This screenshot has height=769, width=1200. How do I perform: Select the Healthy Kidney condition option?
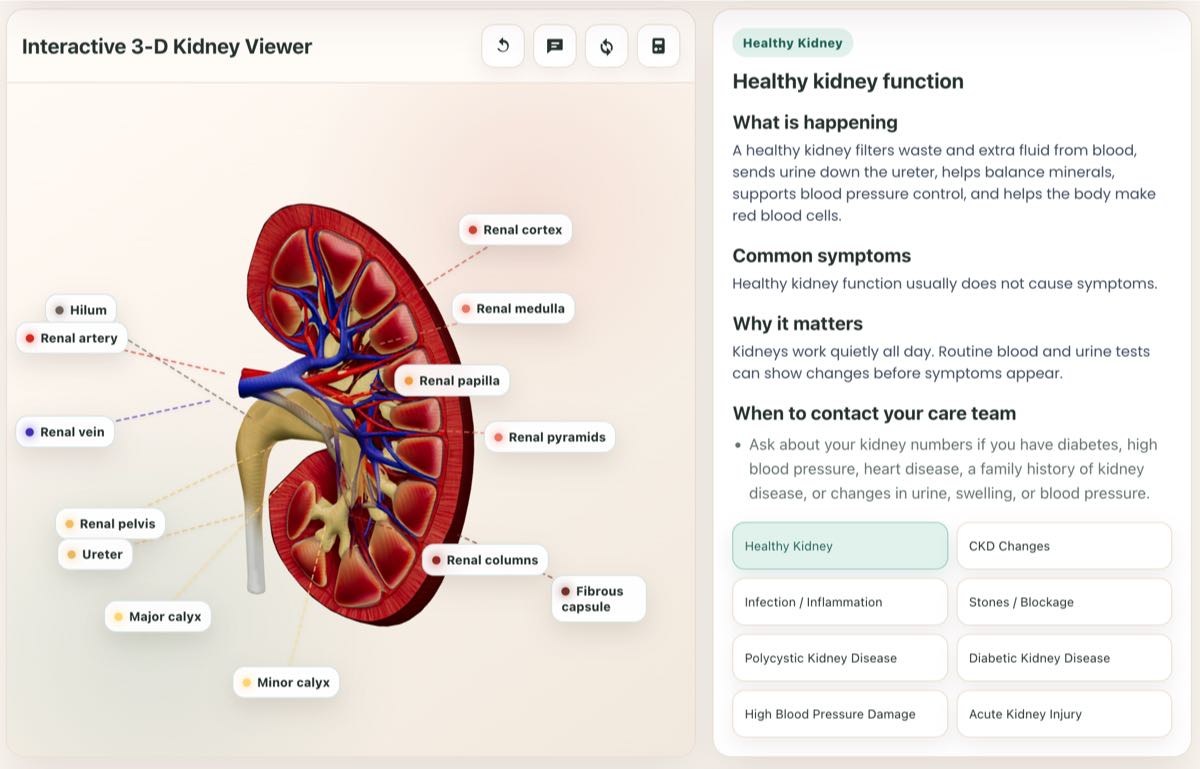(840, 546)
